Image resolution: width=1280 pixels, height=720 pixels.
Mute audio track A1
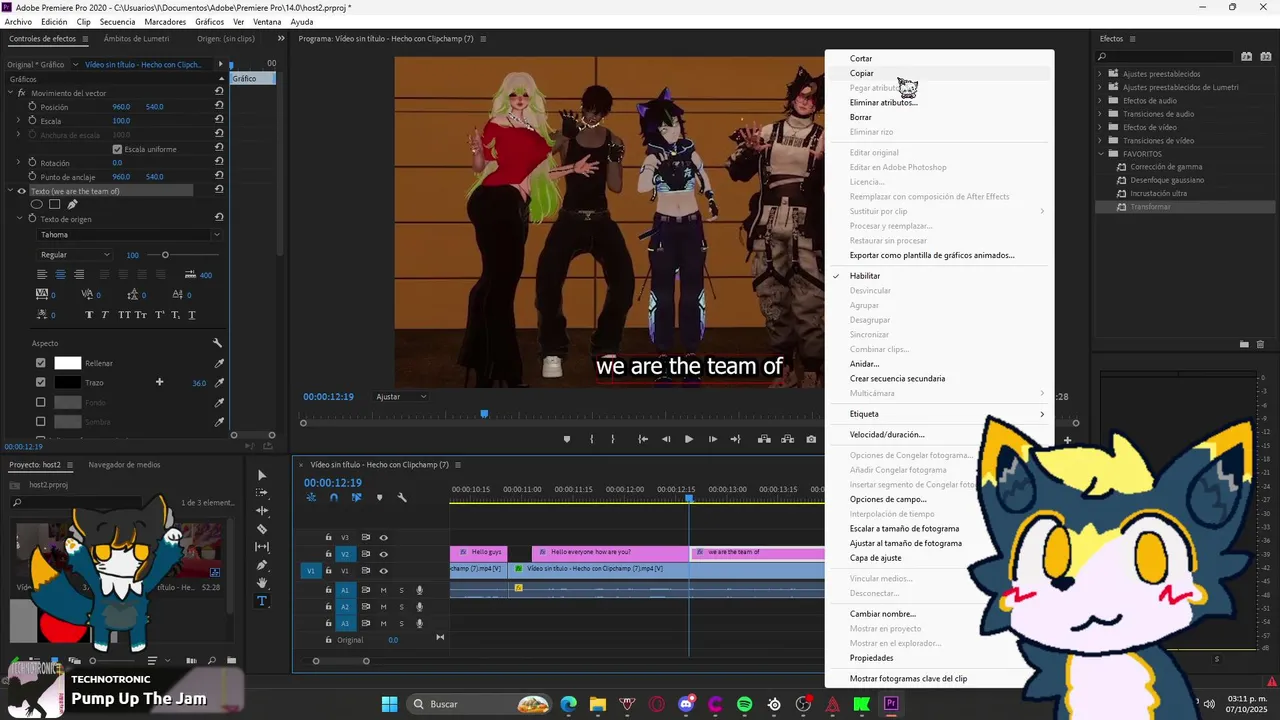pyautogui.click(x=383, y=590)
